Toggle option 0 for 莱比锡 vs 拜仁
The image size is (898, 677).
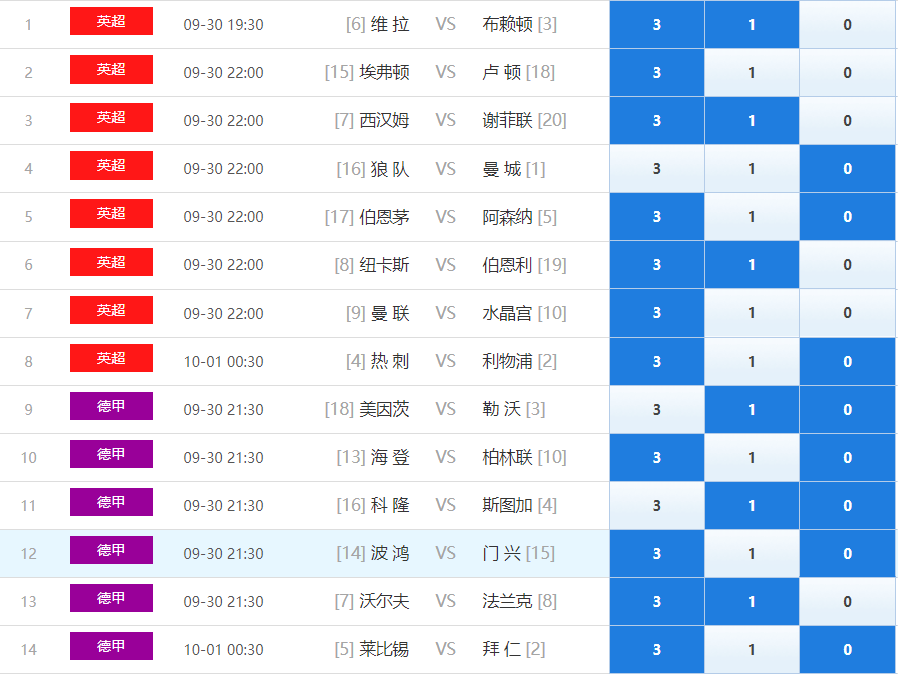click(847, 650)
